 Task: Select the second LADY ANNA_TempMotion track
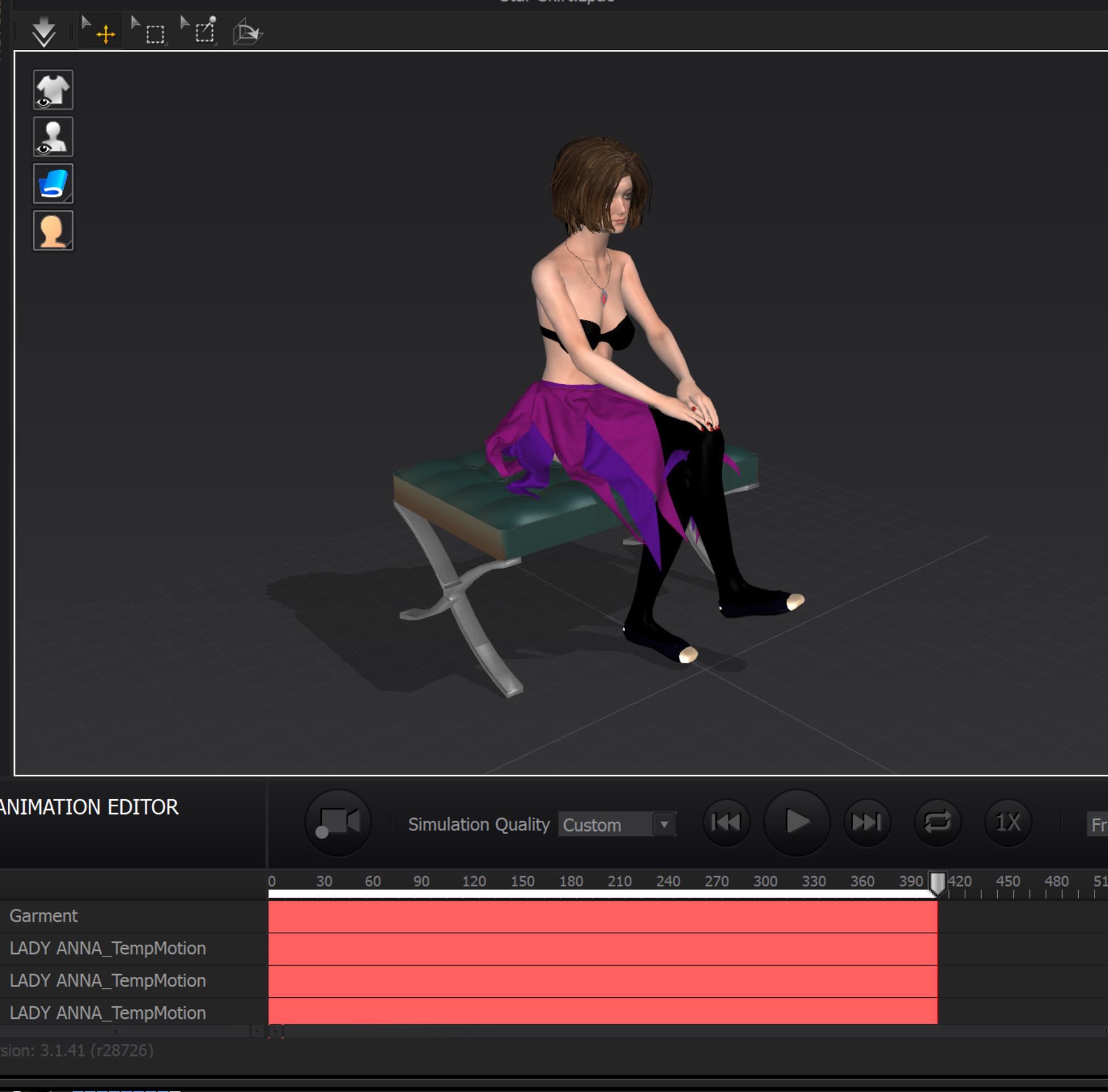click(x=133, y=981)
